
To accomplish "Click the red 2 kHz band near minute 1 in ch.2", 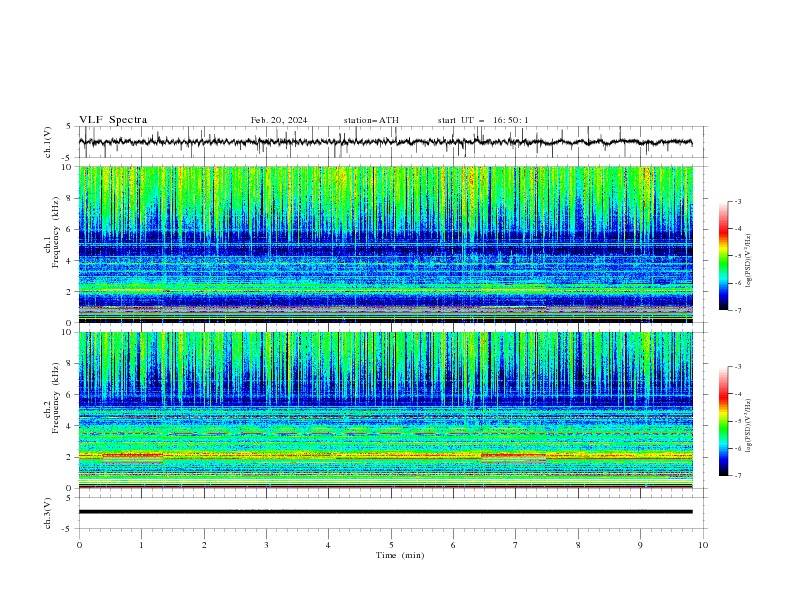I will (133, 455).
